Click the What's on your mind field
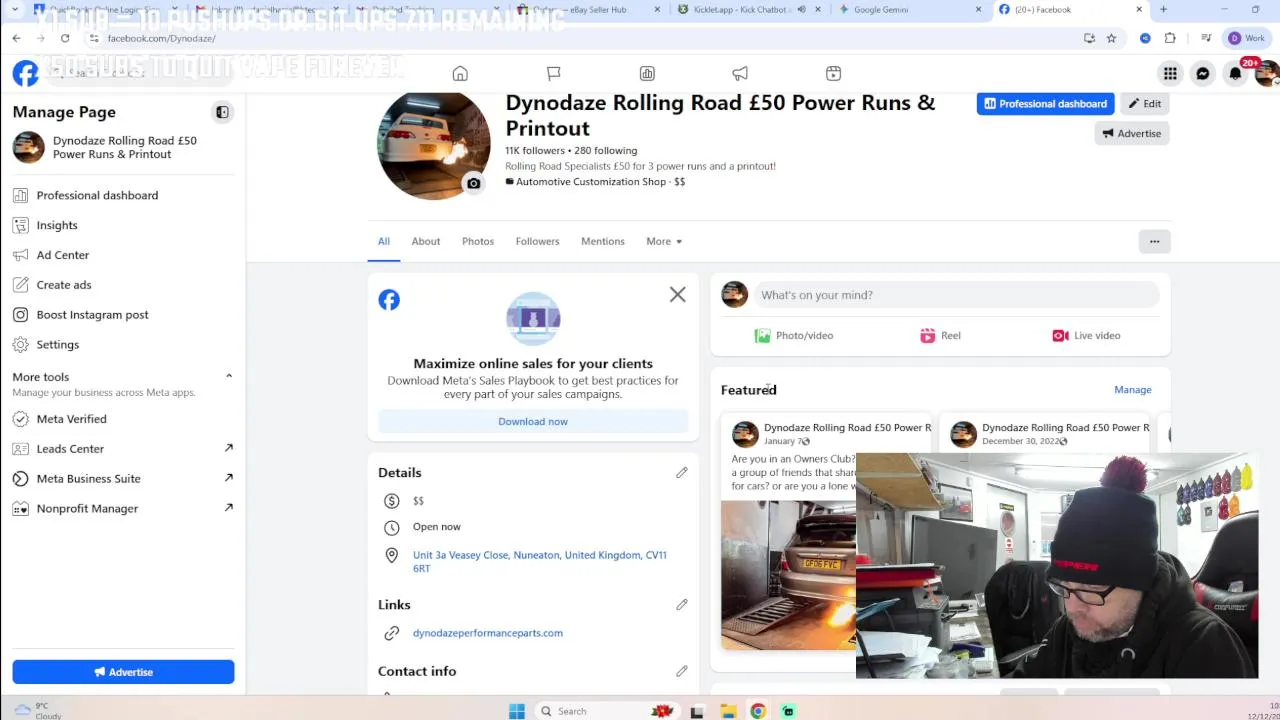This screenshot has width=1280, height=720. tap(956, 295)
